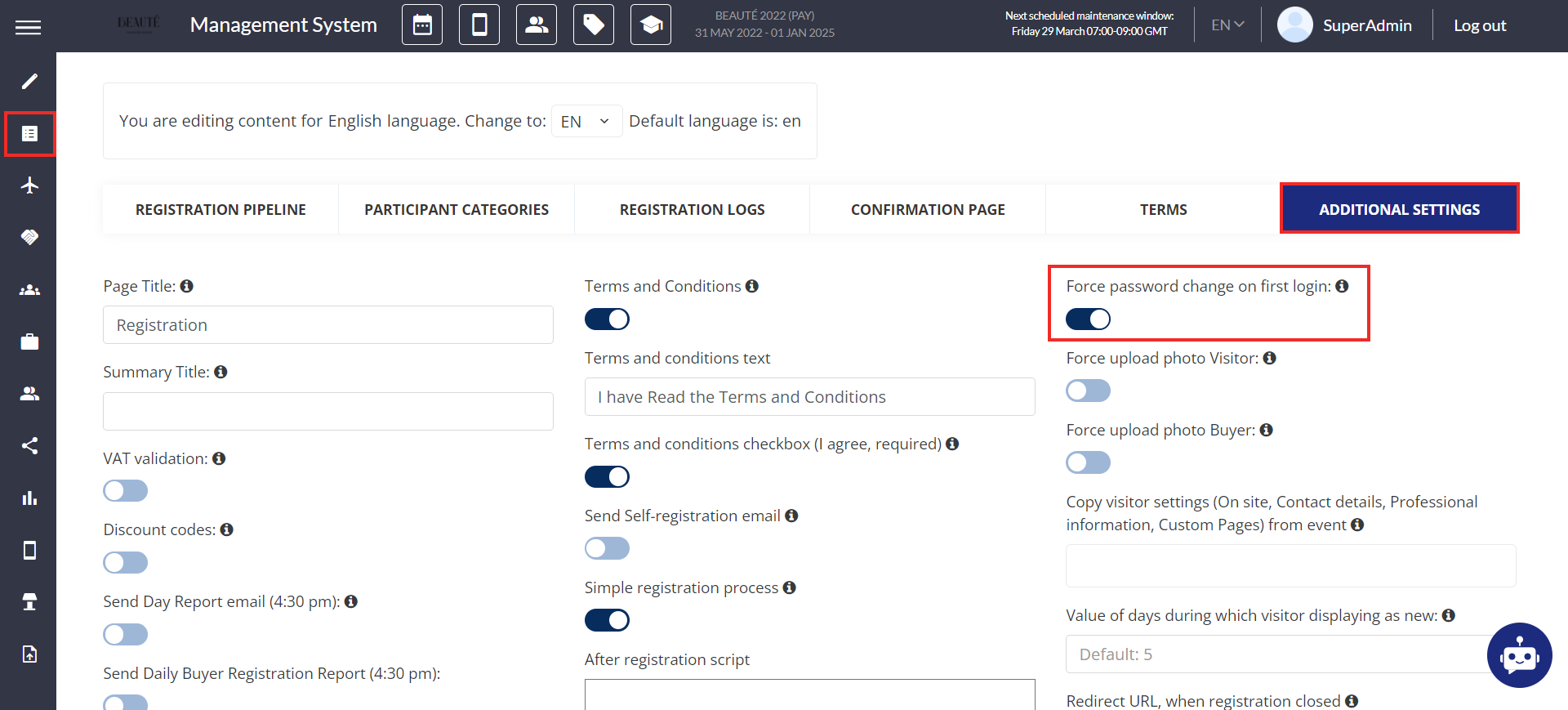Disable Force password change on first login
The image size is (1568, 710).
coord(1088,319)
